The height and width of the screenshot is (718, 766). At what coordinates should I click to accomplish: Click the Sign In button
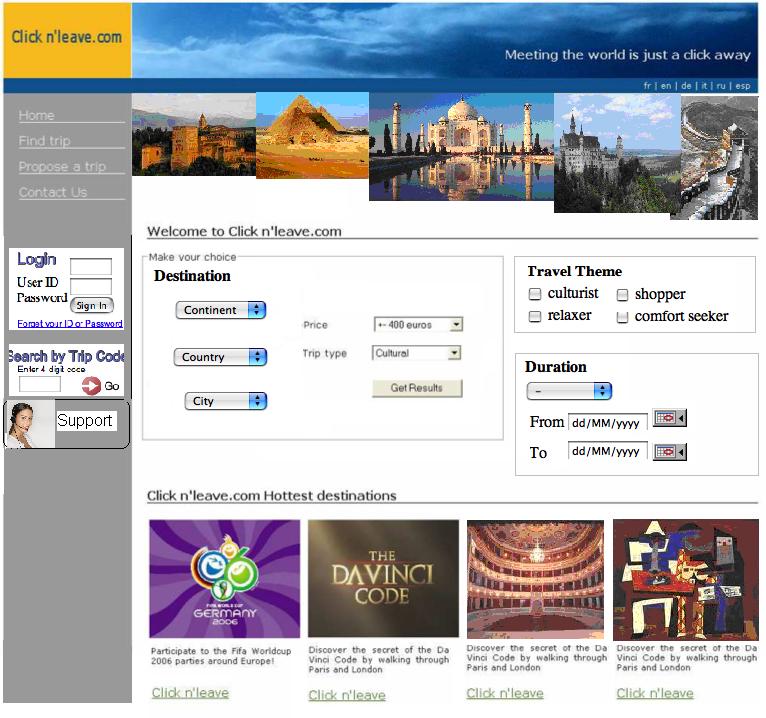point(91,306)
